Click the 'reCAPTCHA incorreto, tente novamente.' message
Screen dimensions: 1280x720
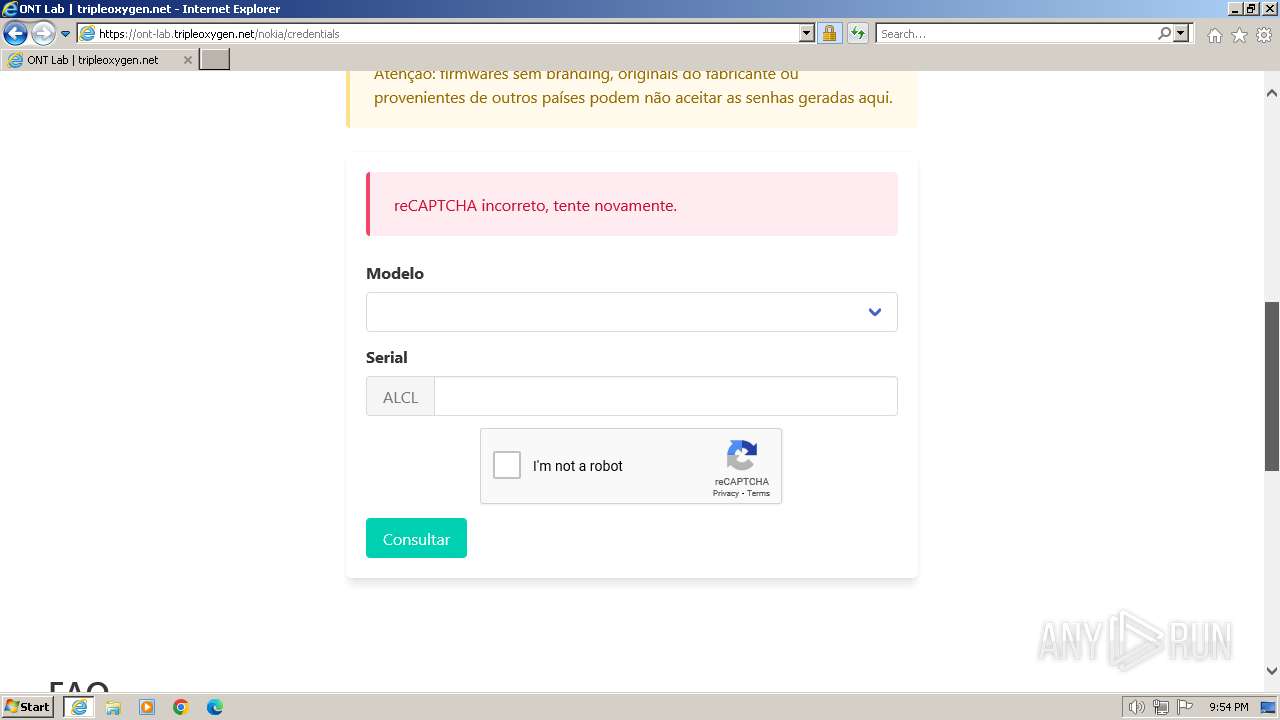(535, 205)
